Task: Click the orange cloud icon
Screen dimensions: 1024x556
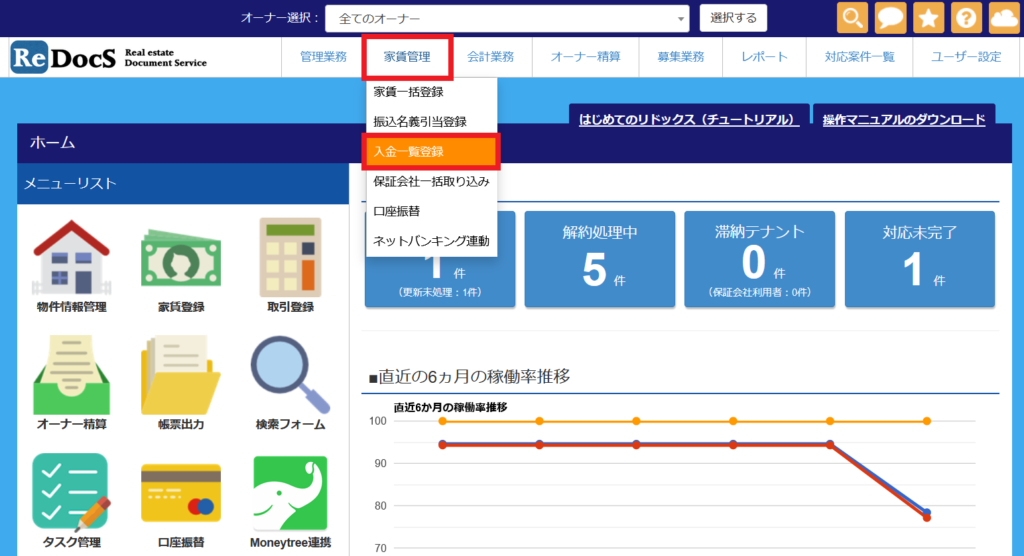Action: click(1004, 18)
